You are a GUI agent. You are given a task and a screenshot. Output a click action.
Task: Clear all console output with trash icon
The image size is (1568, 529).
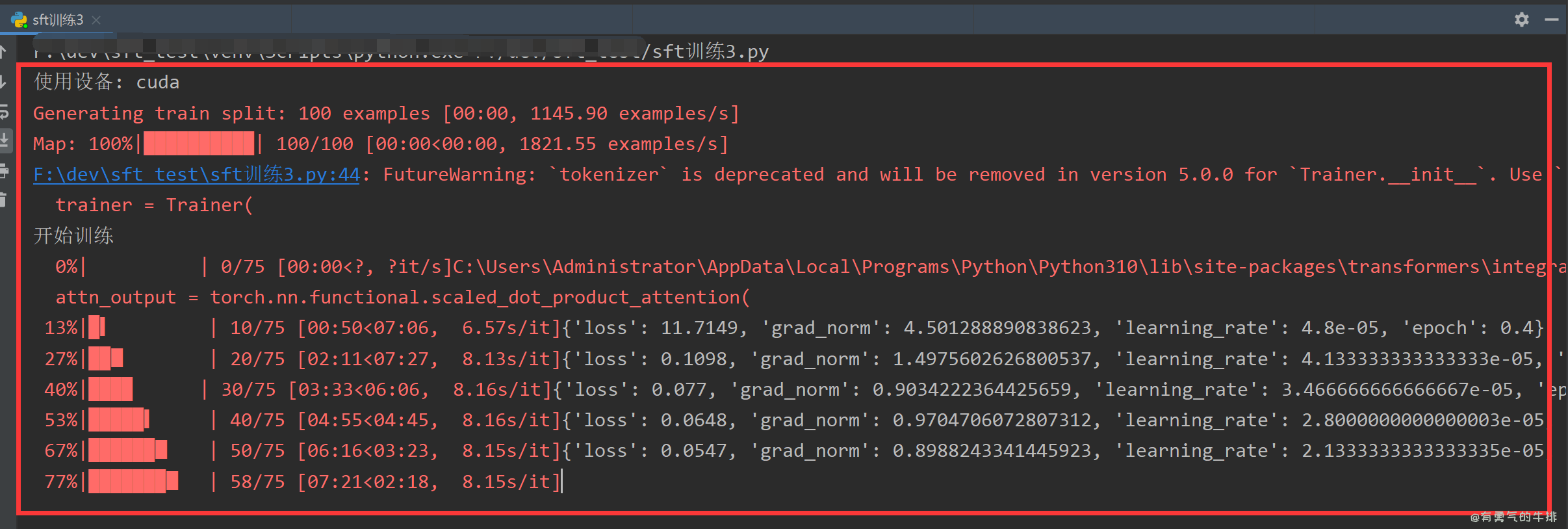tap(3, 200)
